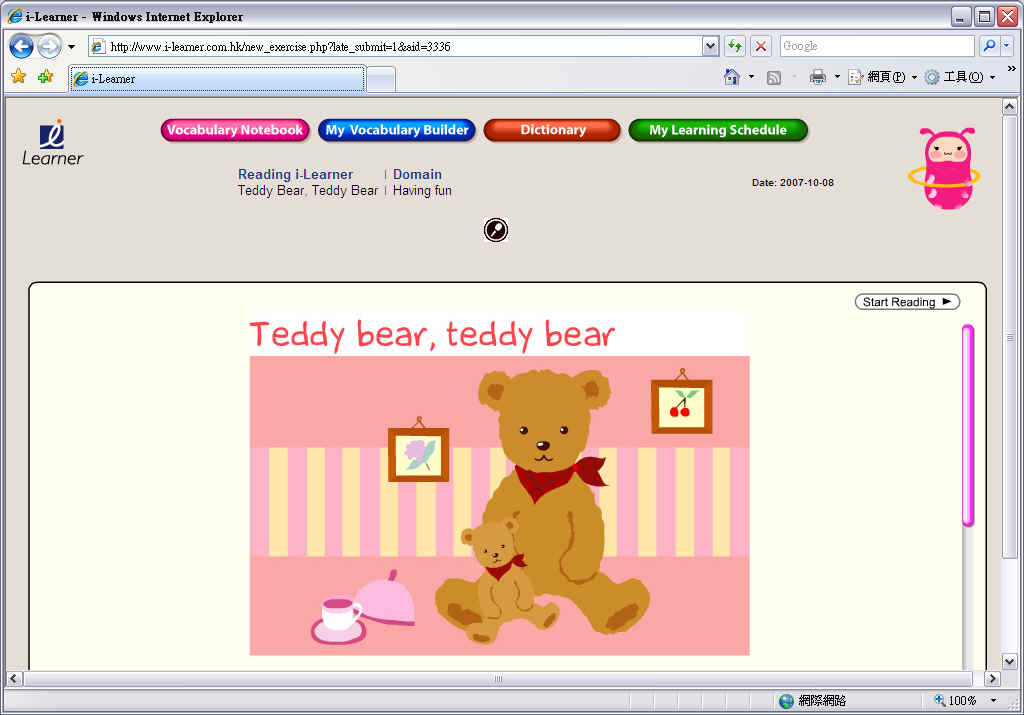Click the RSS feeds icon
1024x715 pixels.
pyautogui.click(x=774, y=77)
